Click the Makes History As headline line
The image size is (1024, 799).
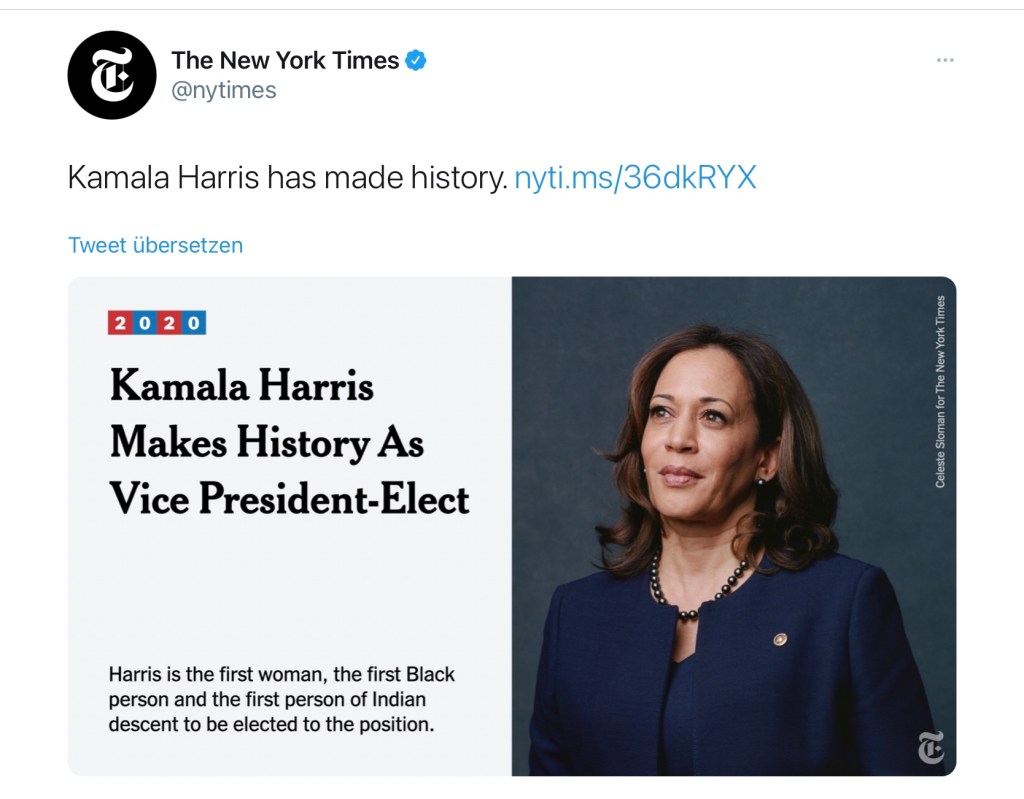[x=266, y=442]
